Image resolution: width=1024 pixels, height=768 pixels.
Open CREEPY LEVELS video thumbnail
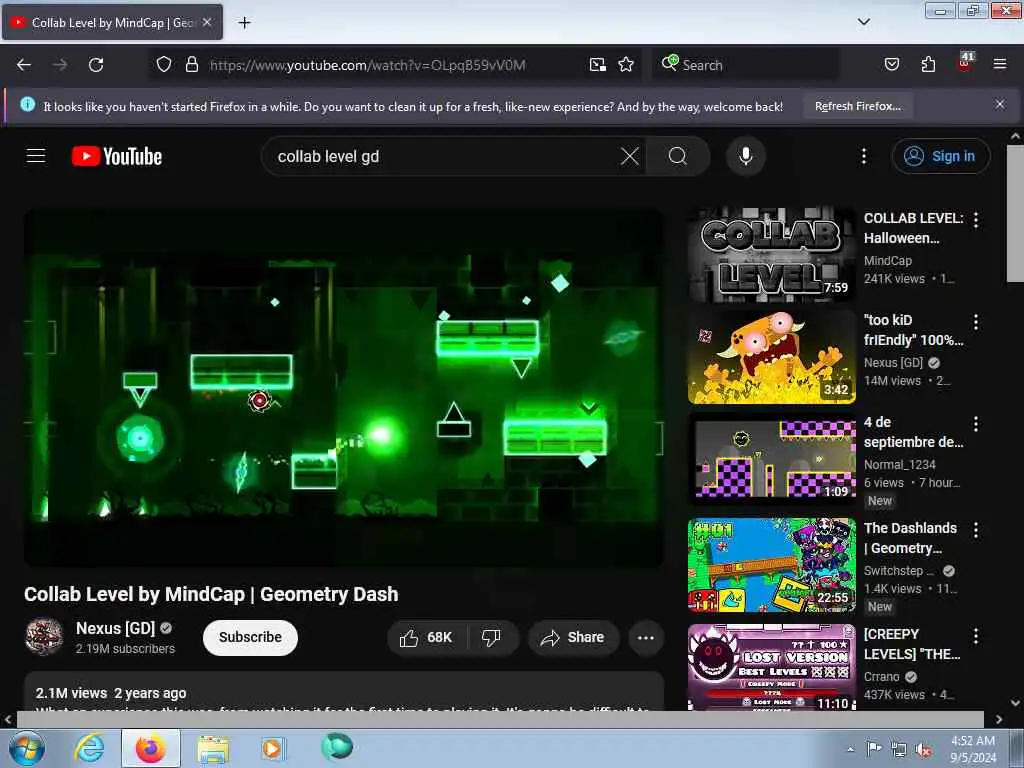coord(771,667)
